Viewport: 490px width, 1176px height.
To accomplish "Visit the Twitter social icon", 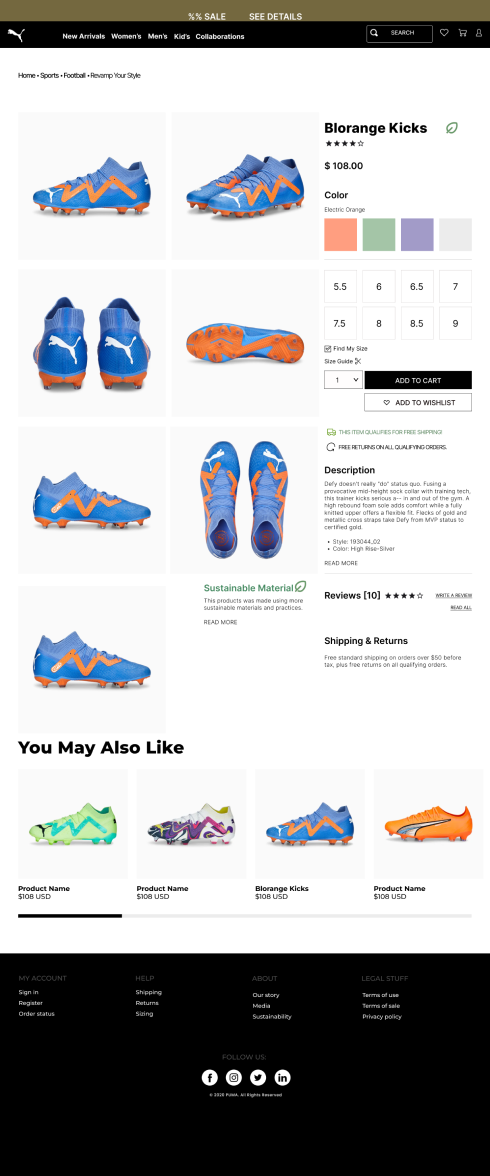I will coord(258,1078).
